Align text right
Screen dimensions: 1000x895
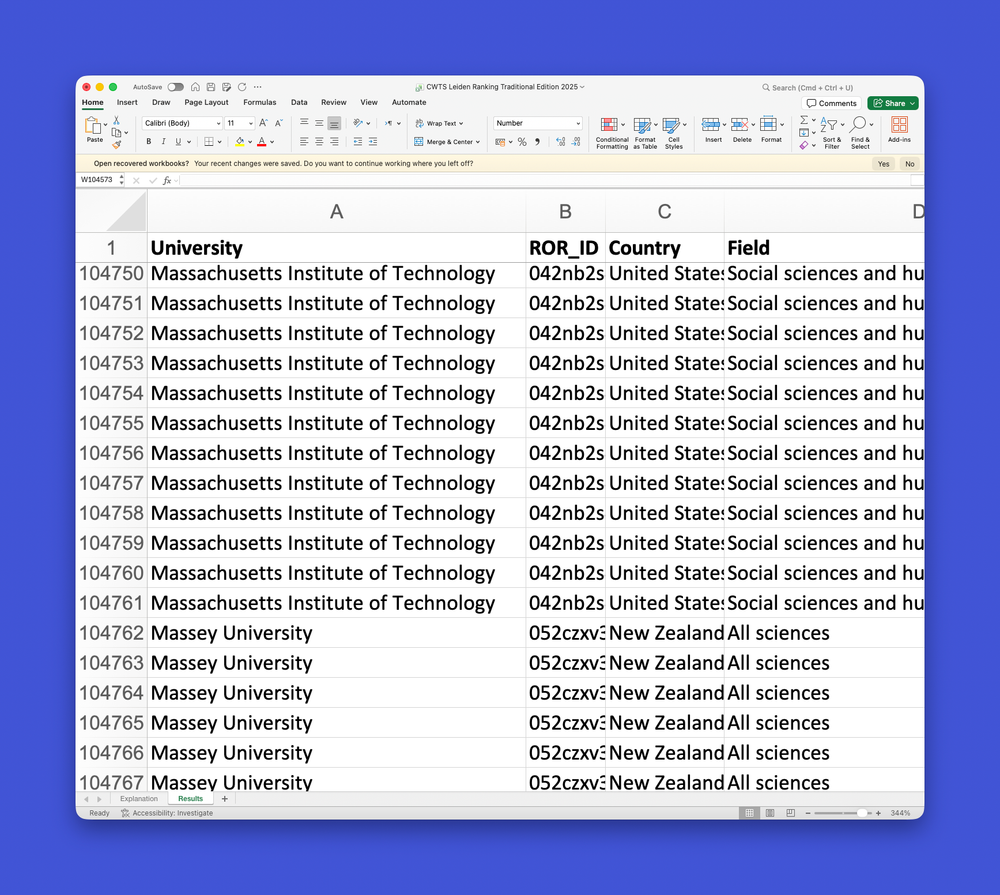(x=334, y=142)
